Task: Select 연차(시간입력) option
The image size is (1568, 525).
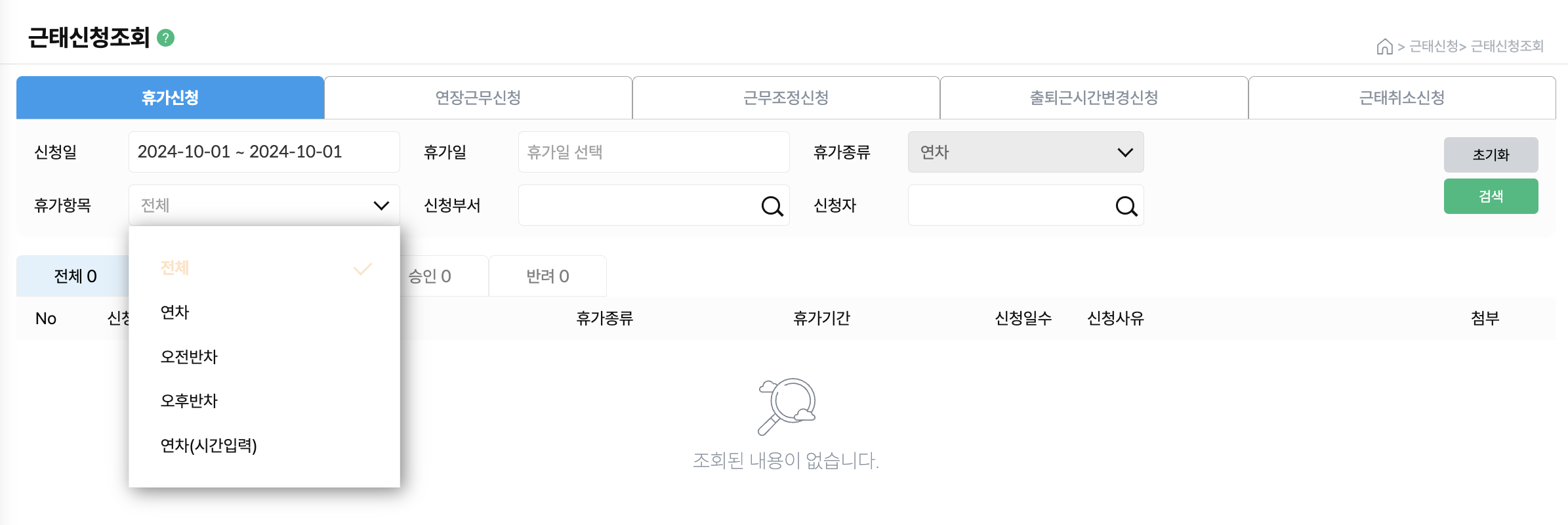Action: pos(209,446)
